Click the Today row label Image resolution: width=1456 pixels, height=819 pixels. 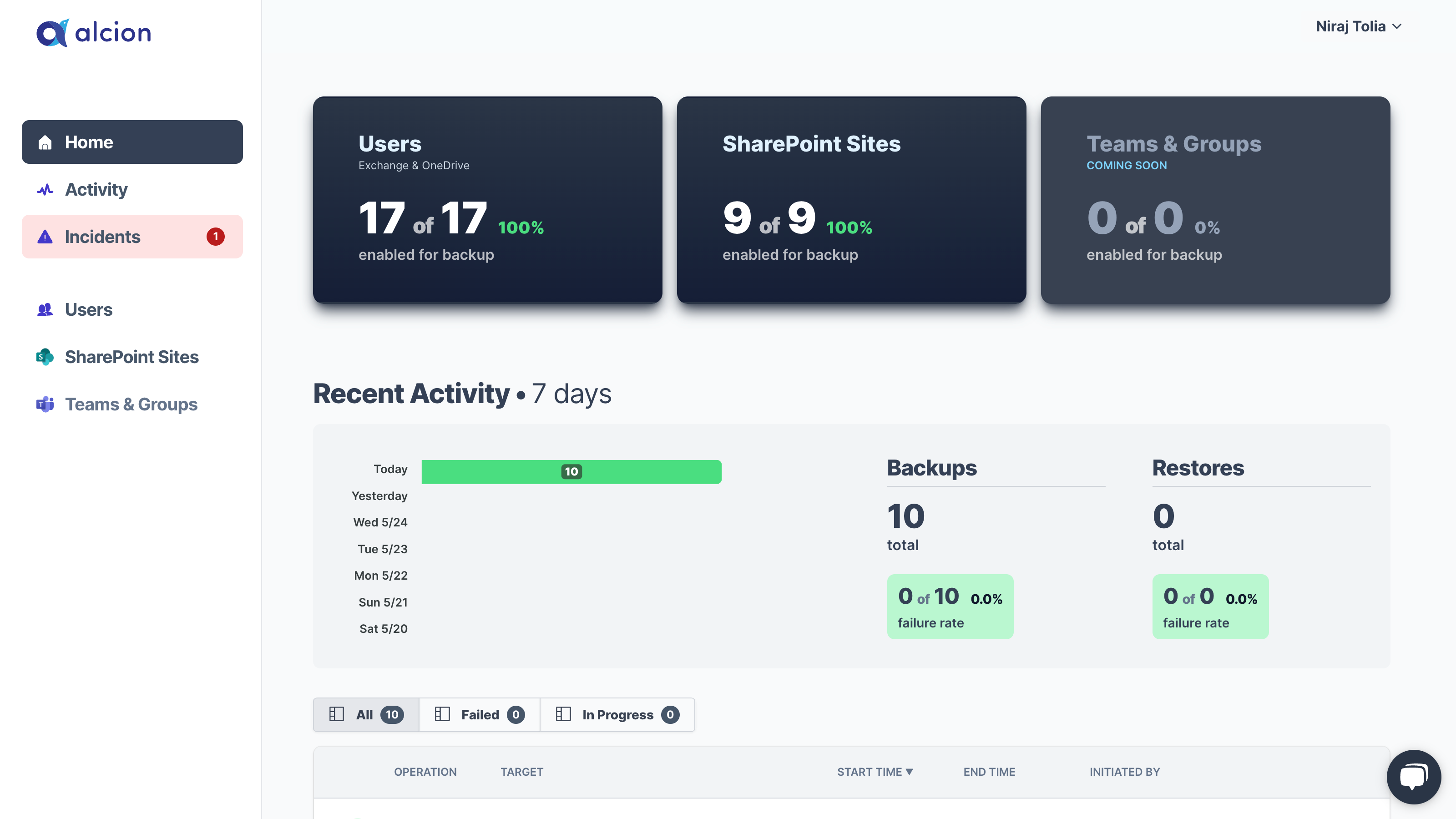pyautogui.click(x=390, y=469)
